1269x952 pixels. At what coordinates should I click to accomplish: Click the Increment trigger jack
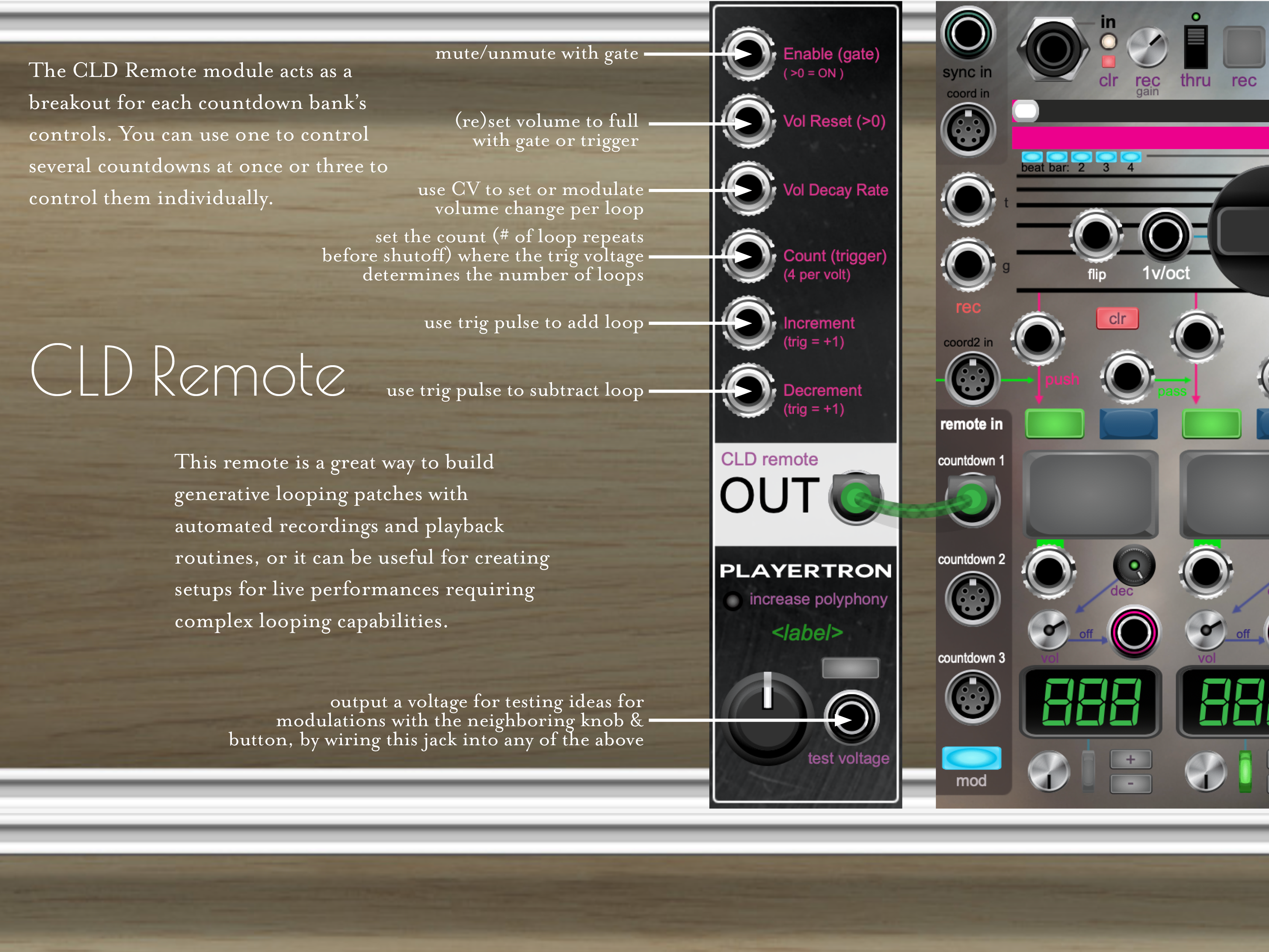748,323
